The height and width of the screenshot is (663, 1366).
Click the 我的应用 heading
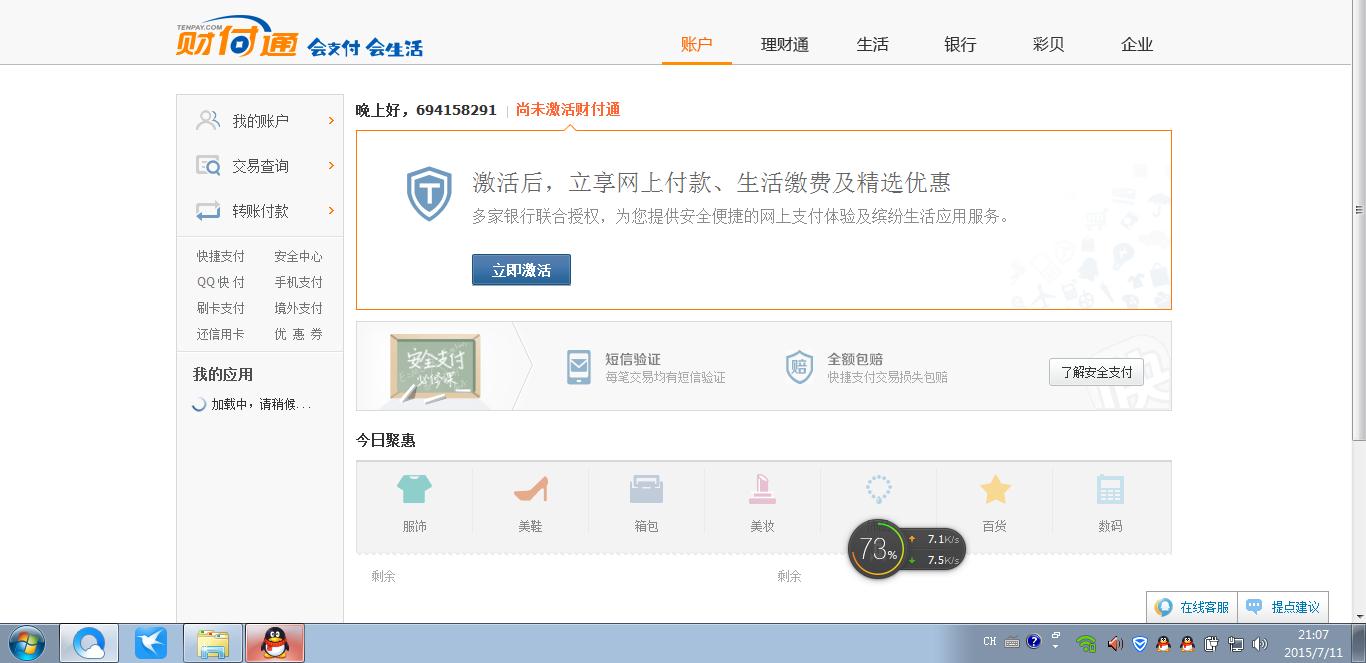tap(223, 375)
